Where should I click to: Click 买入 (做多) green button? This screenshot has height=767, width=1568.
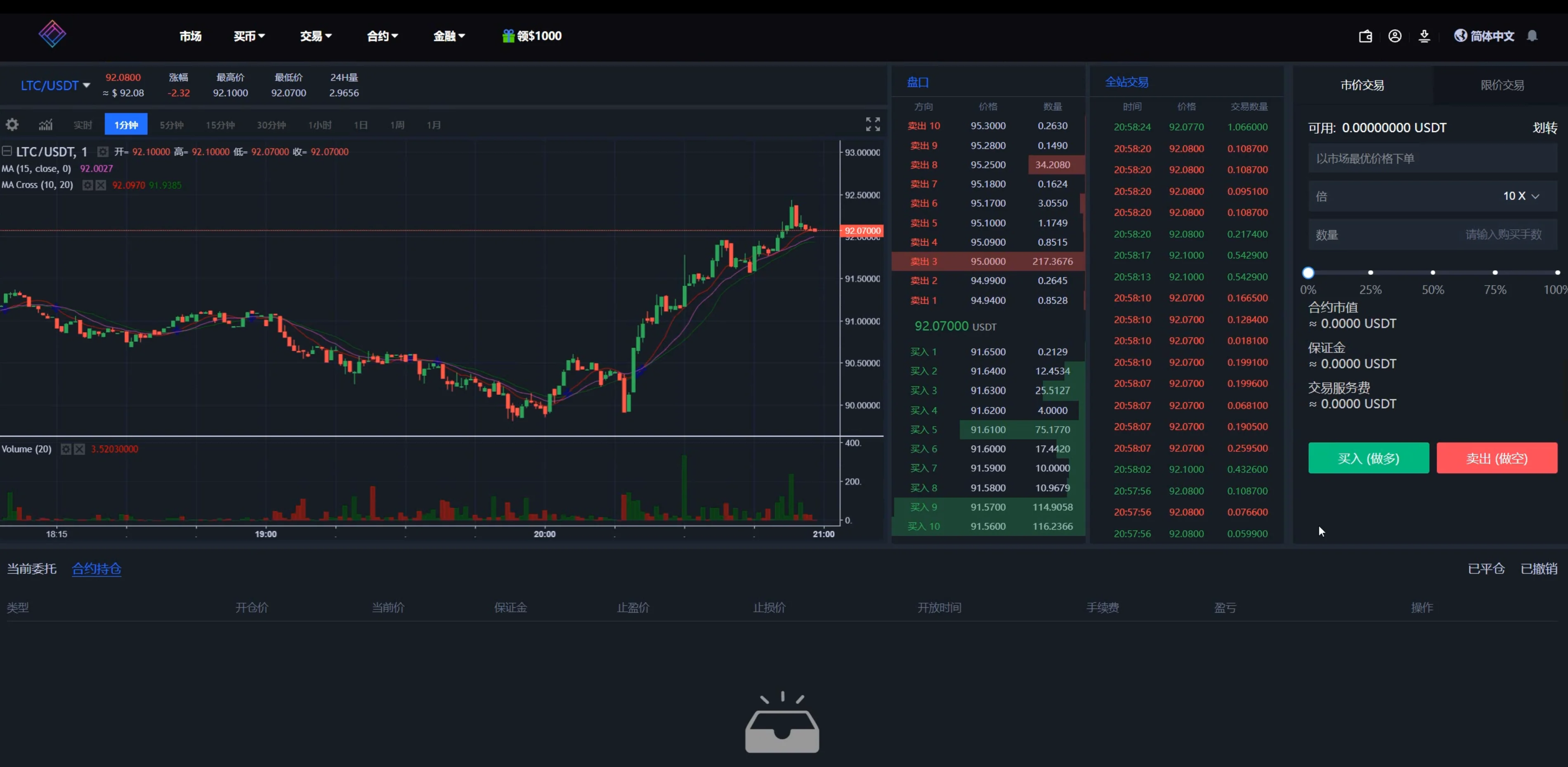tap(1368, 458)
